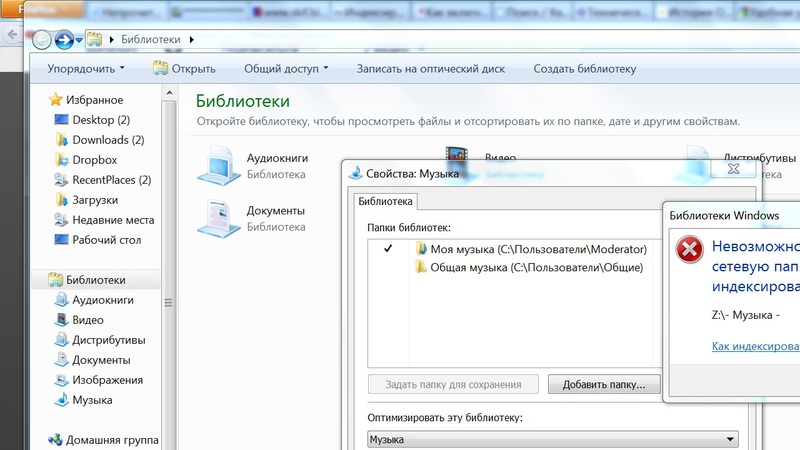
Task: Select the Музыка library icon in sidebar
Action: (61, 399)
